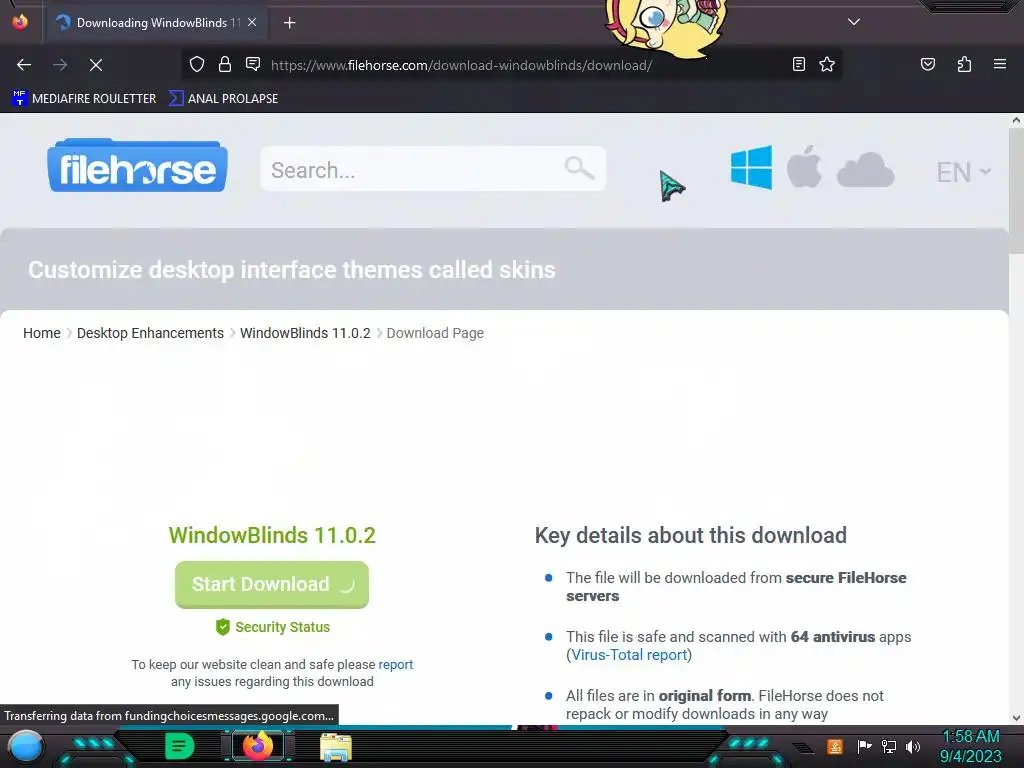The width and height of the screenshot is (1024, 768).
Task: Click the 'Key details about this download' heading
Action: pyautogui.click(x=690, y=536)
